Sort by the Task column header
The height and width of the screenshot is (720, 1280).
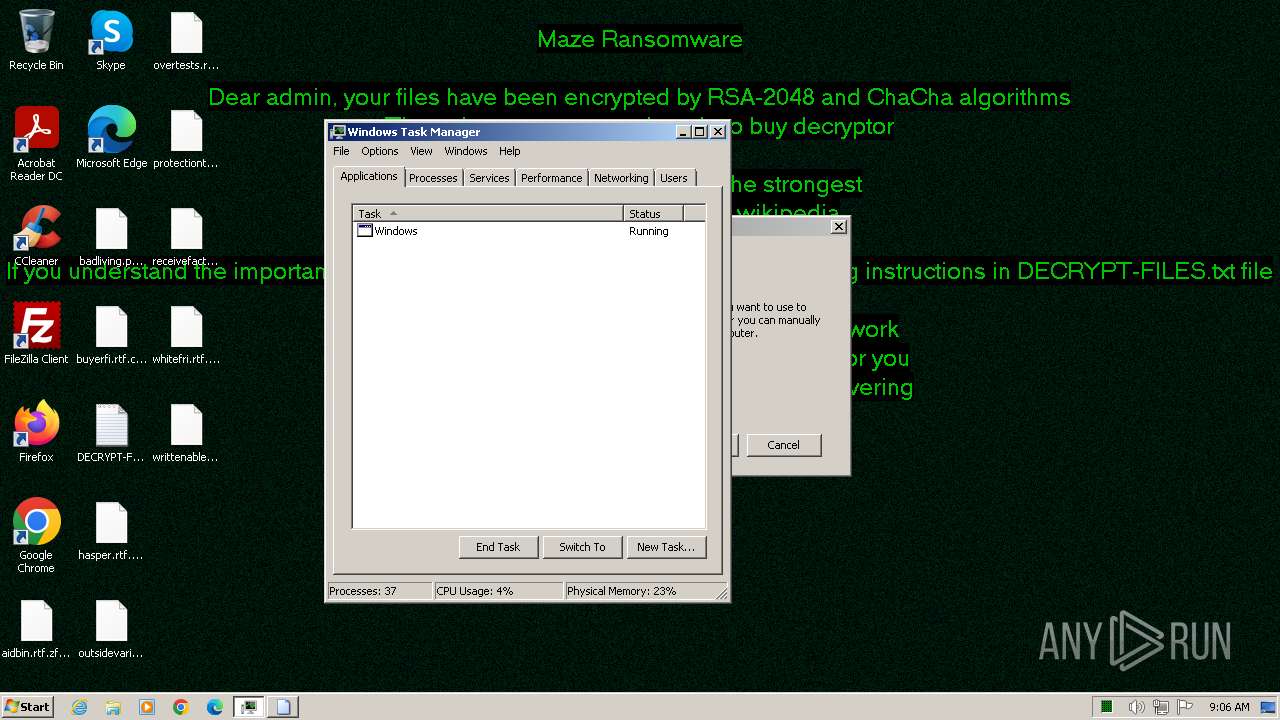coord(488,213)
